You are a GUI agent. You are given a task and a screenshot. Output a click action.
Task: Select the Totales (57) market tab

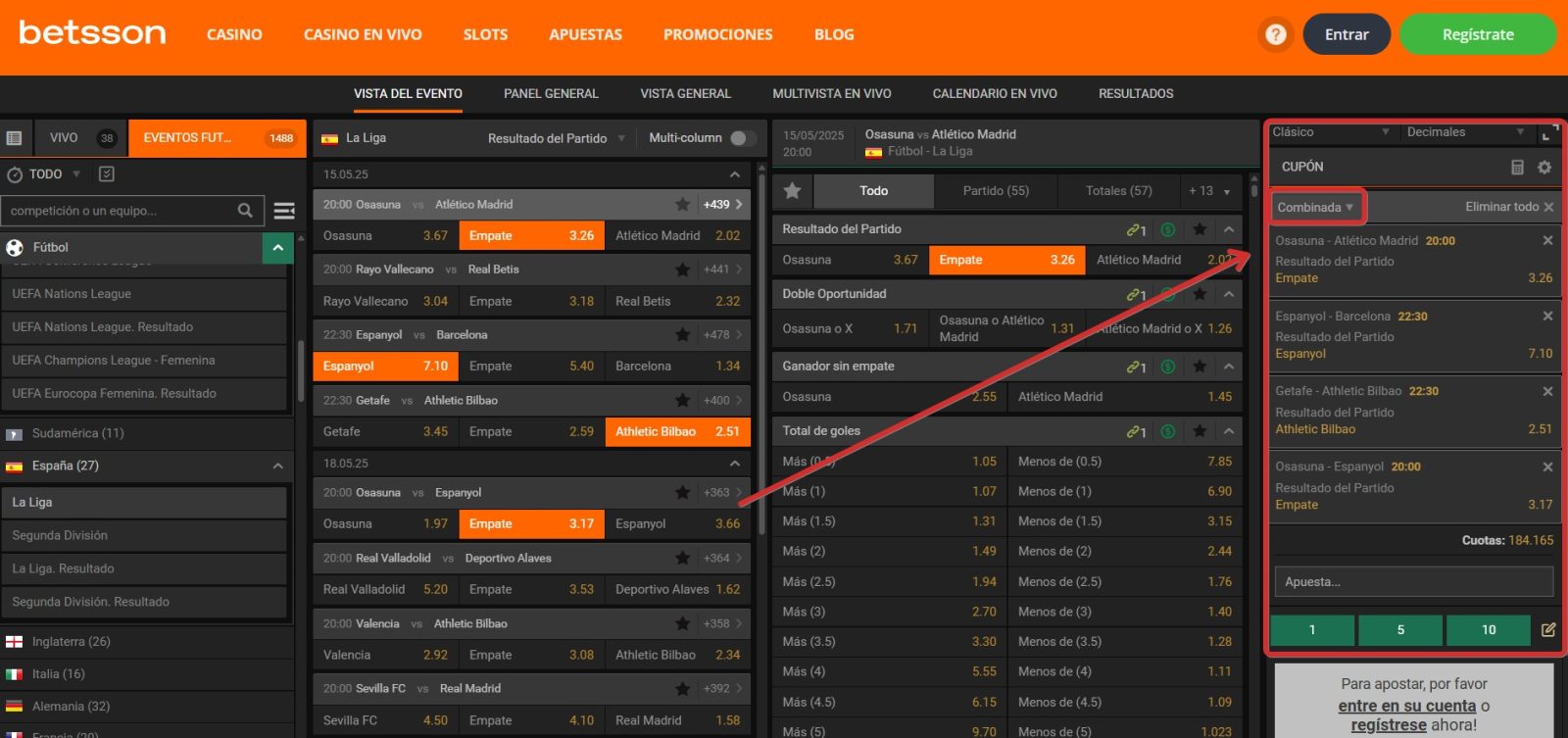(x=1118, y=191)
